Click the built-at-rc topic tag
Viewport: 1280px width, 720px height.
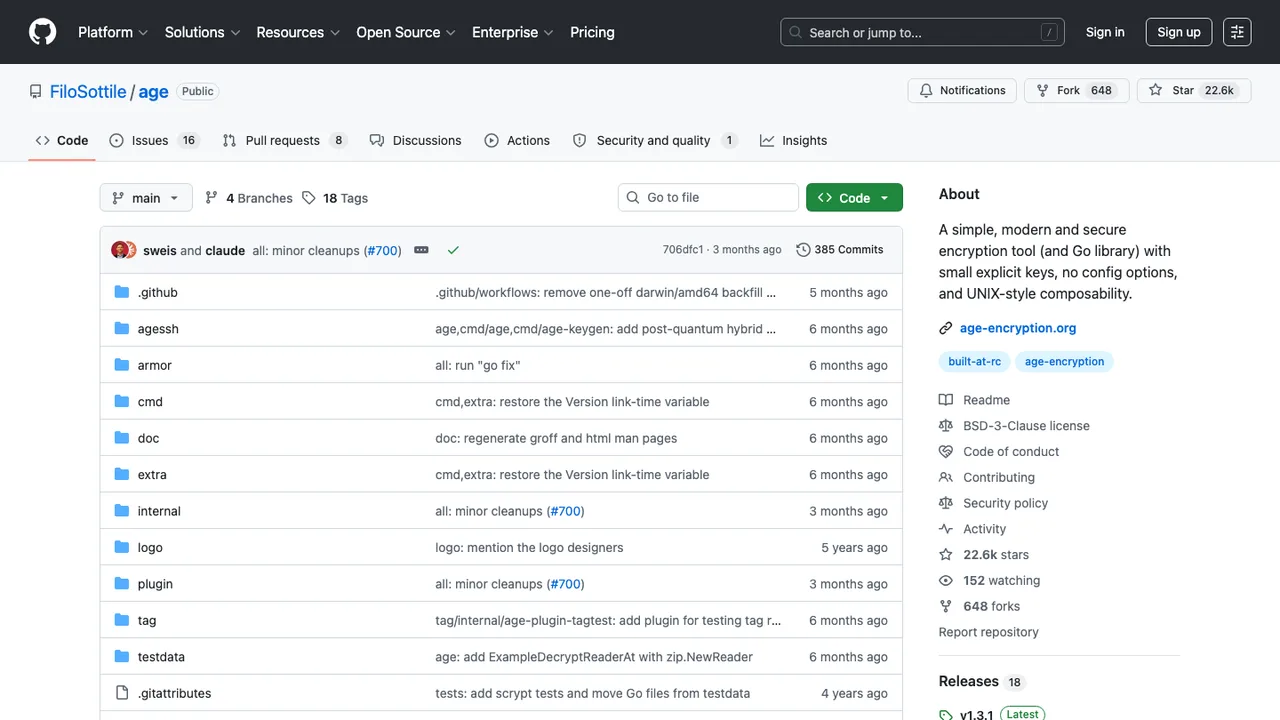point(975,362)
